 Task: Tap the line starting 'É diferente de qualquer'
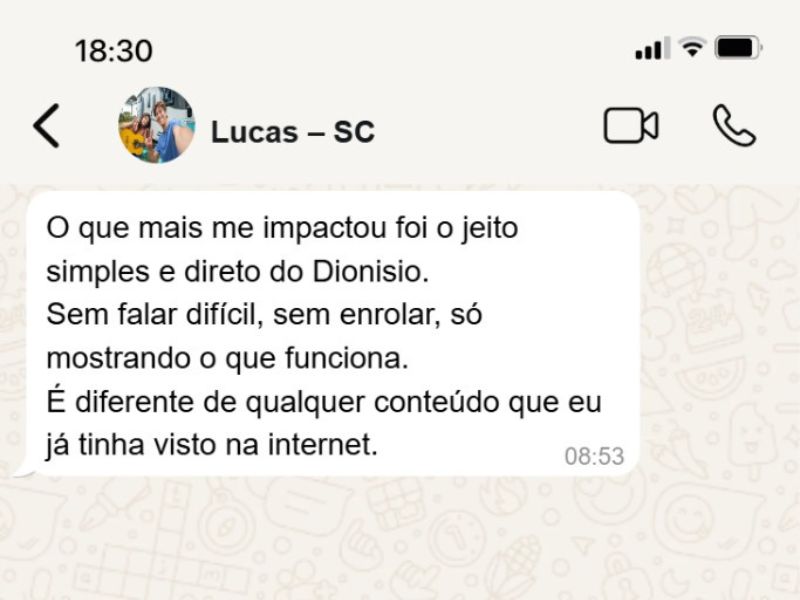click(324, 402)
